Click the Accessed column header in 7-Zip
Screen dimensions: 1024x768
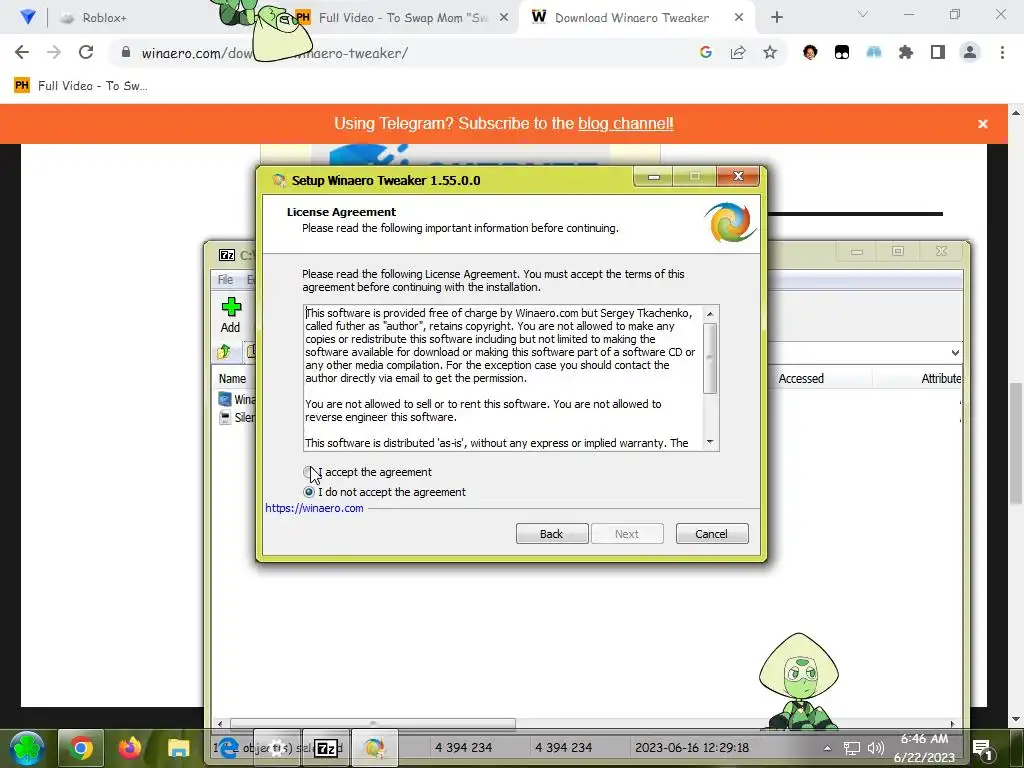coord(801,379)
